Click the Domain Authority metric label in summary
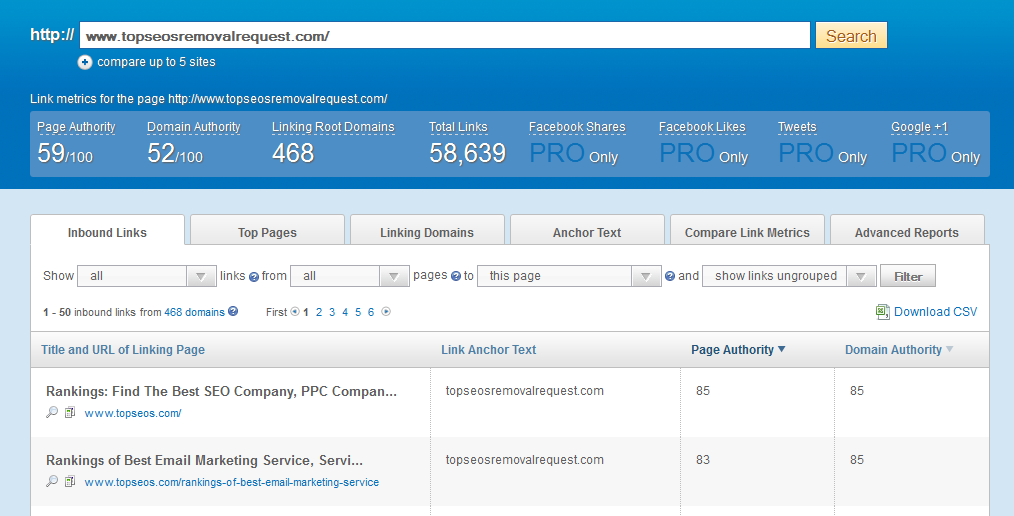Screen dimensions: 1014x516 pyautogui.click(x=193, y=127)
